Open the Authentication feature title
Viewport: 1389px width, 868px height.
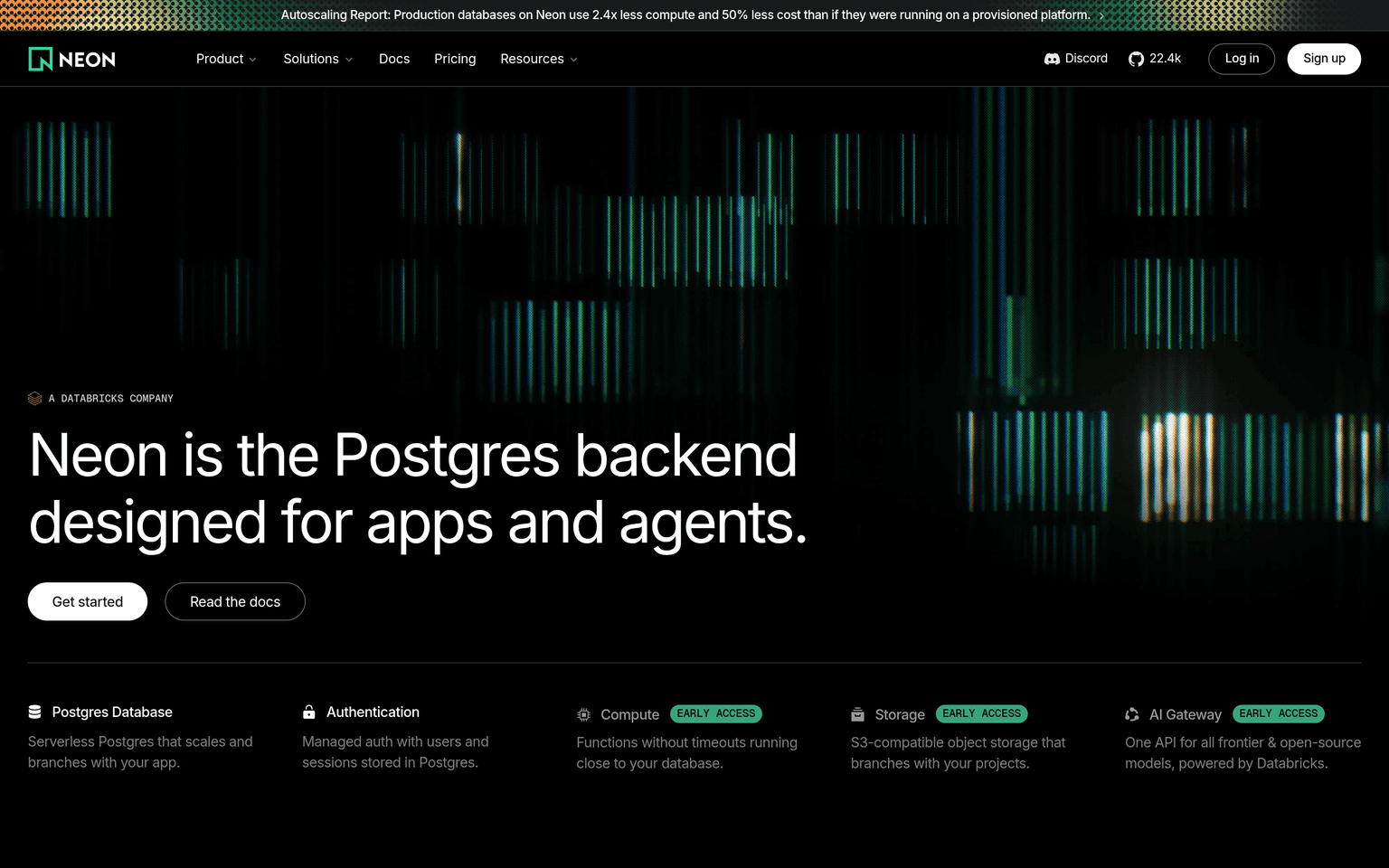(x=373, y=712)
